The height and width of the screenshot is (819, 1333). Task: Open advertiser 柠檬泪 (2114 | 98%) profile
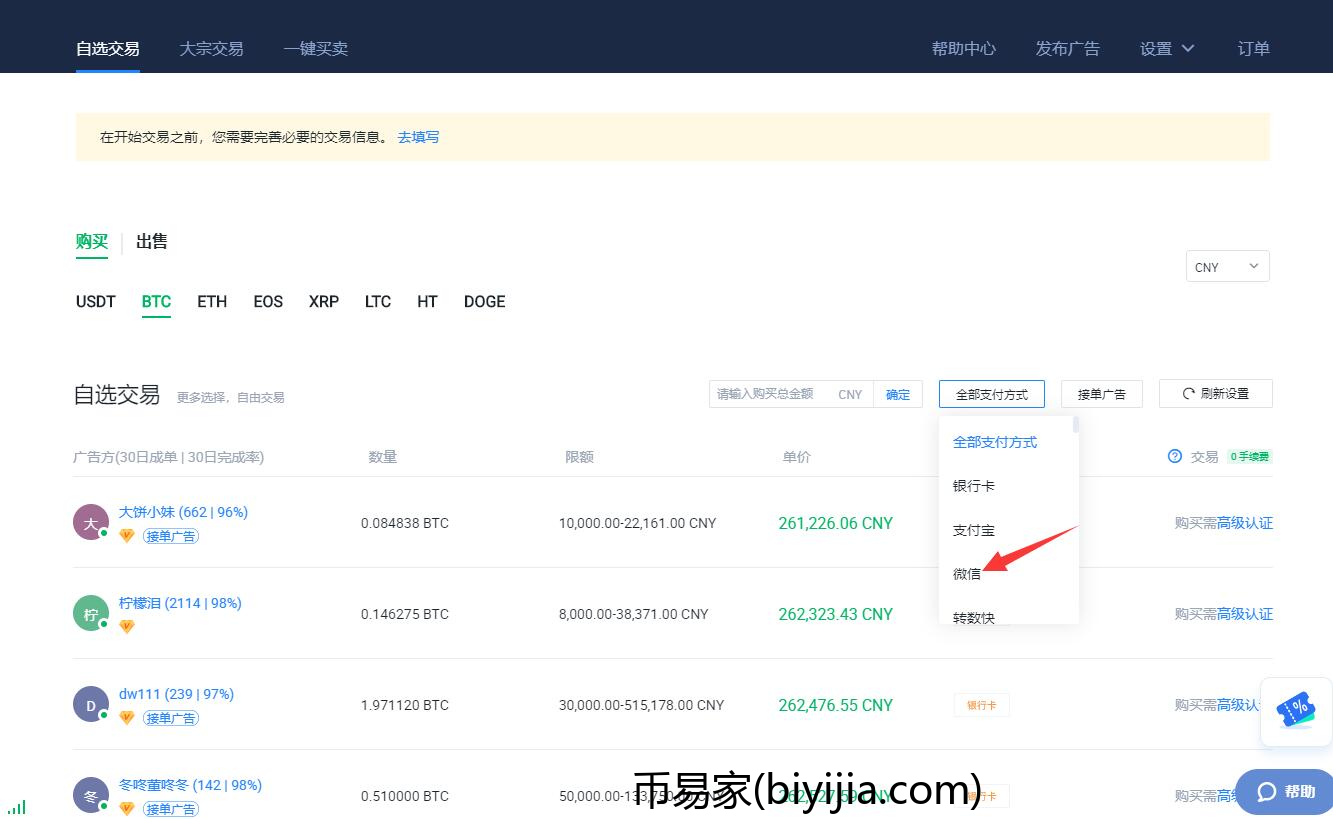coord(180,603)
